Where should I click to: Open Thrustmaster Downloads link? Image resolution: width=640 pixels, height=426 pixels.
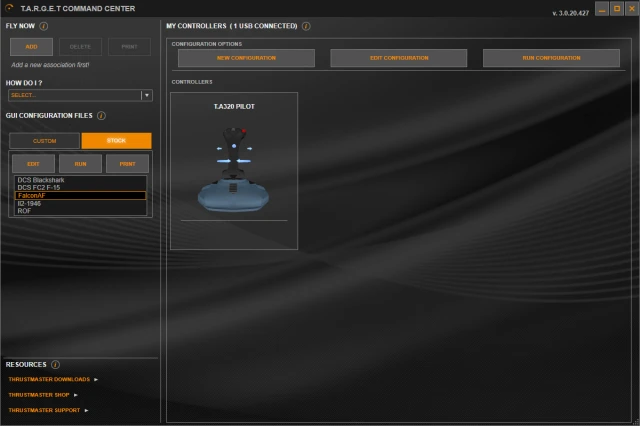click(x=49, y=379)
